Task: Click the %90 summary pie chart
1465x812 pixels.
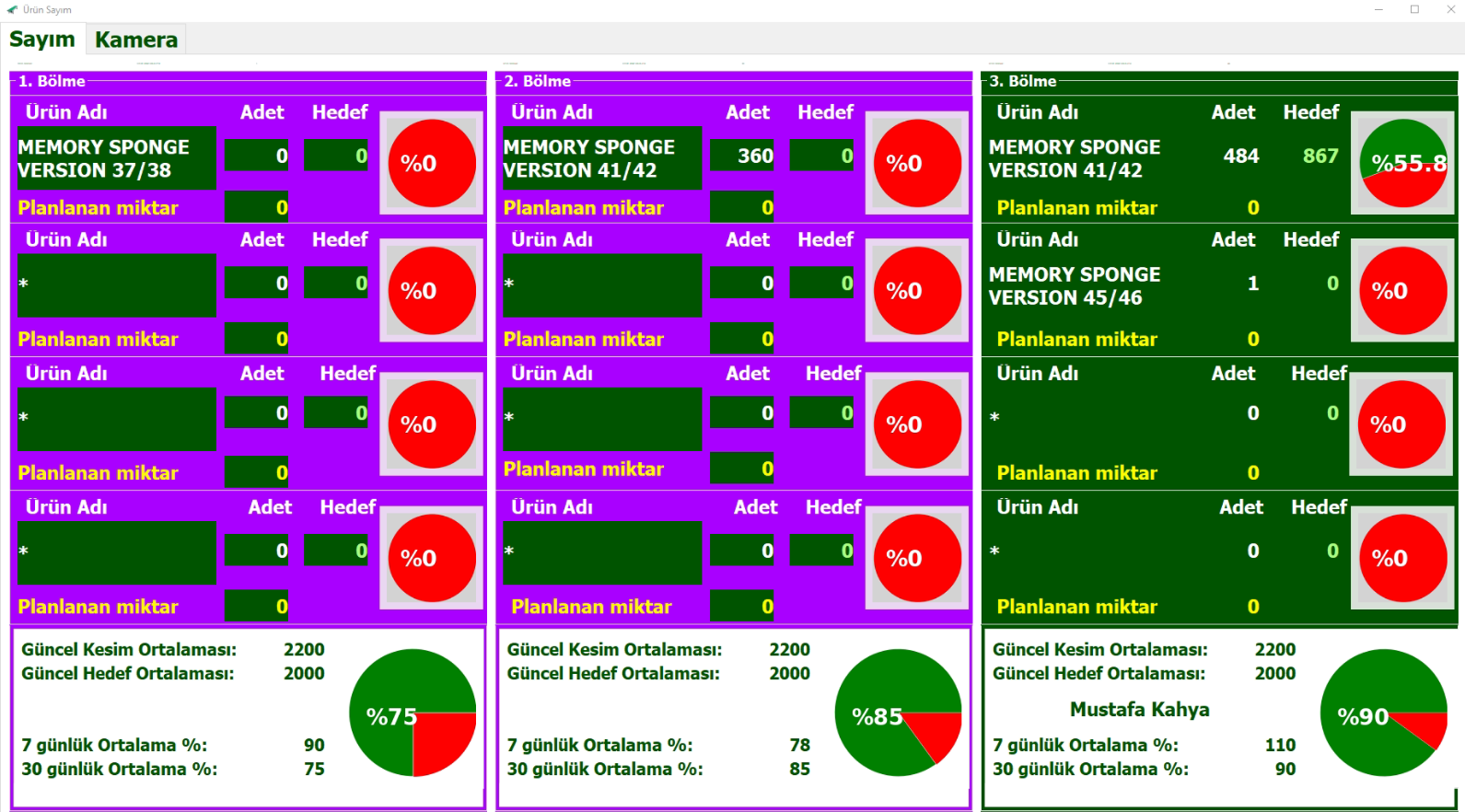Action: point(1383,713)
